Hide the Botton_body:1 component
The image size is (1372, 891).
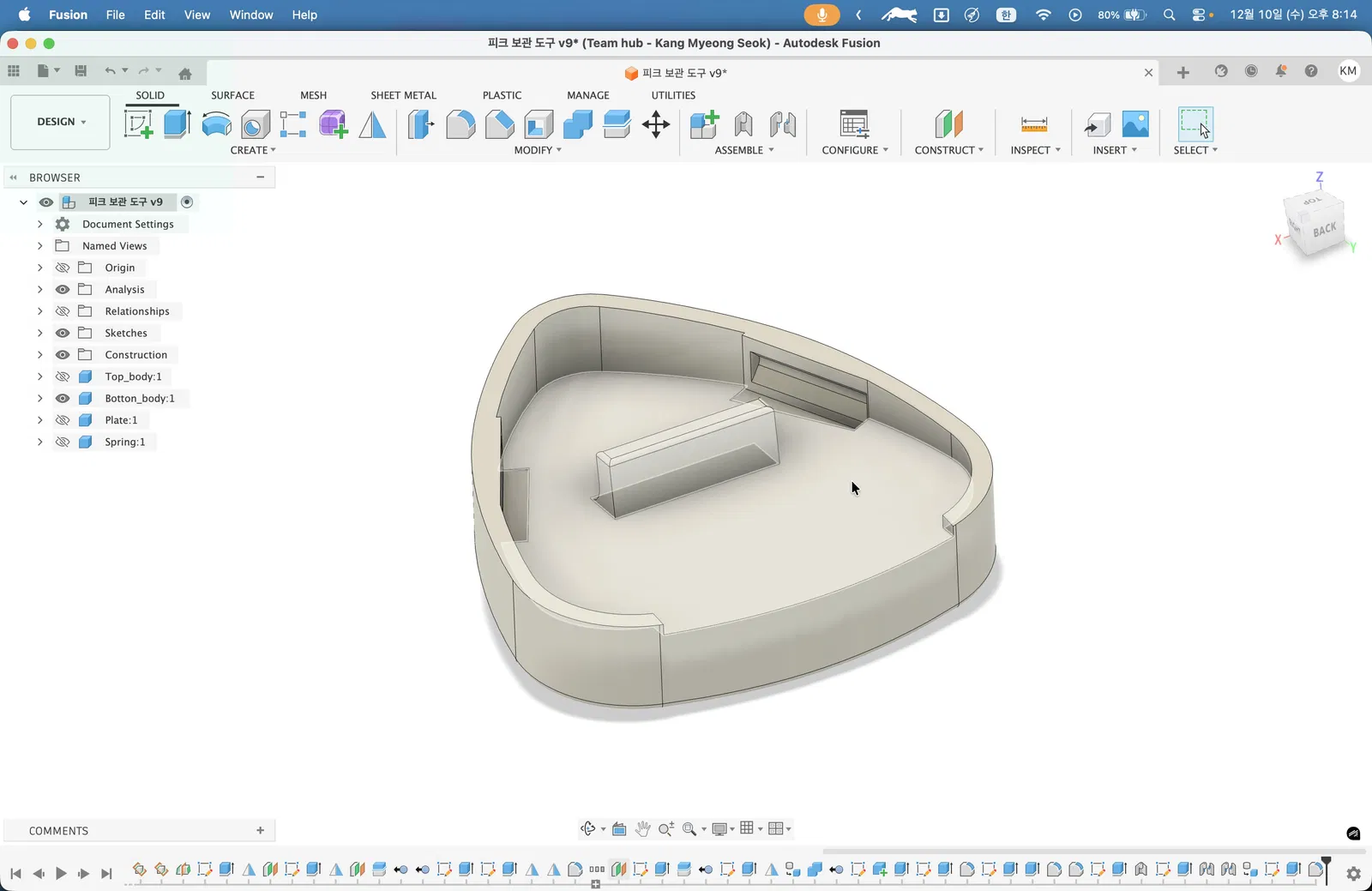pyautogui.click(x=63, y=399)
